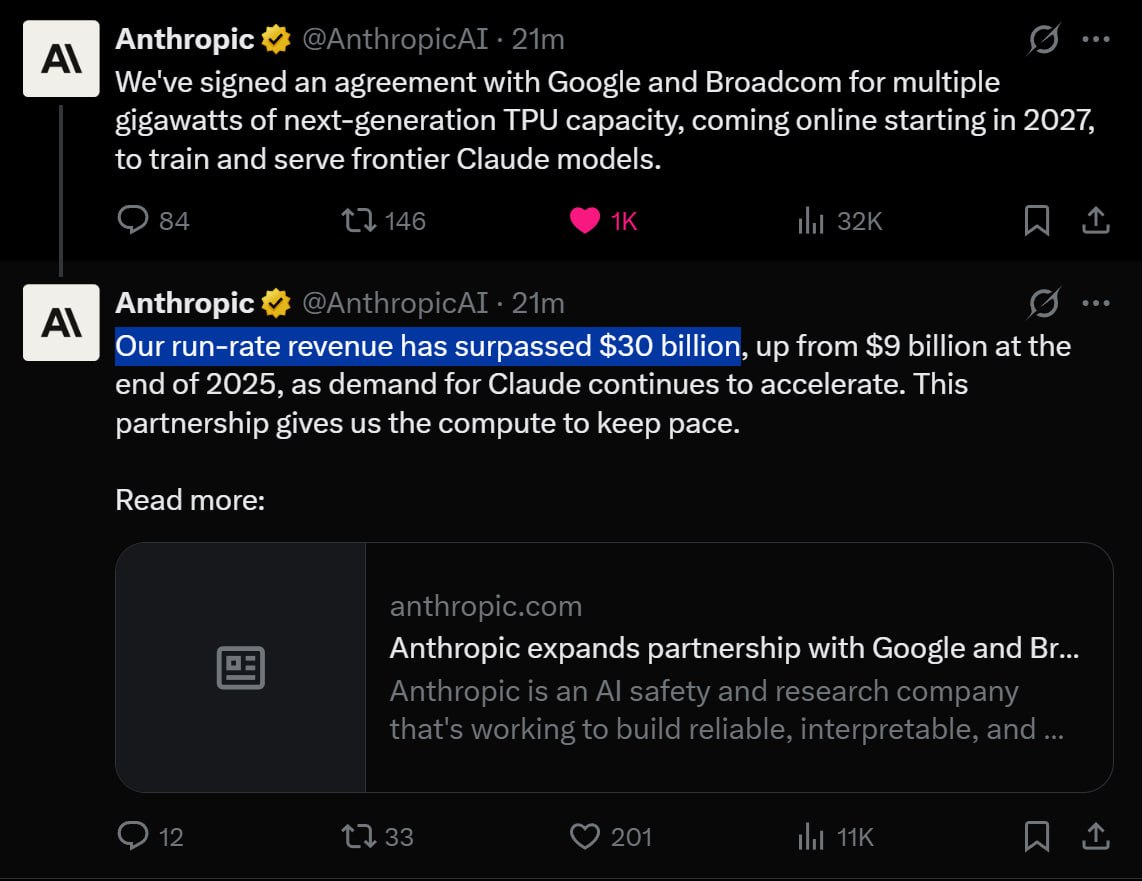Share the second Anthropic tweet
This screenshot has width=1142, height=881.
1095,836
